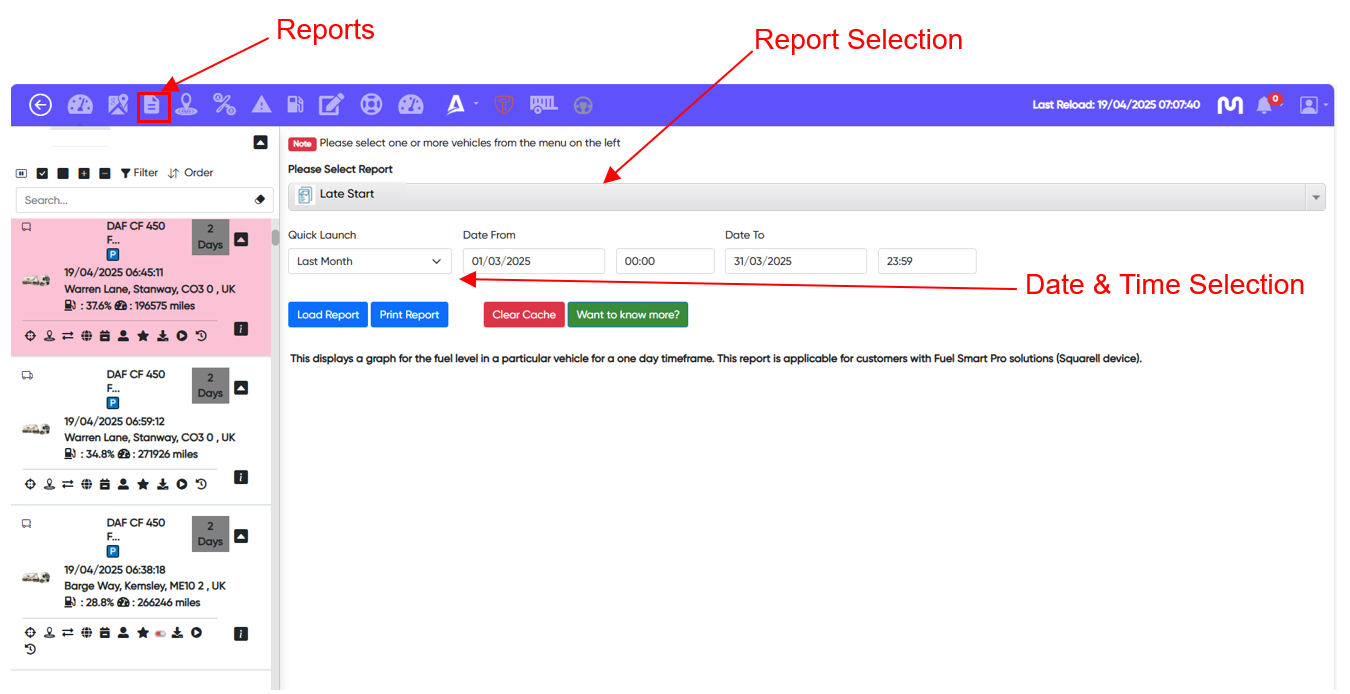Click the steering wheel icon in the toolbar
The height and width of the screenshot is (694, 1350).
pos(583,104)
